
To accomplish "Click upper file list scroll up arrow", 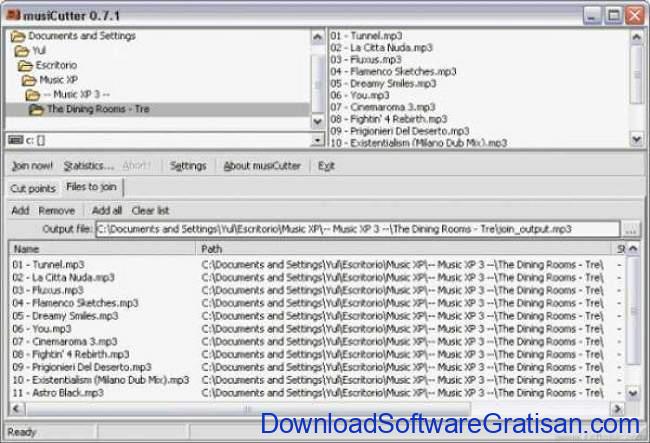I will (636, 37).
